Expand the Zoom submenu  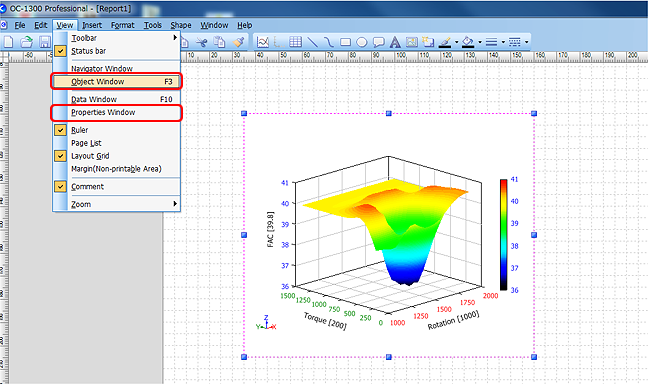pos(117,204)
